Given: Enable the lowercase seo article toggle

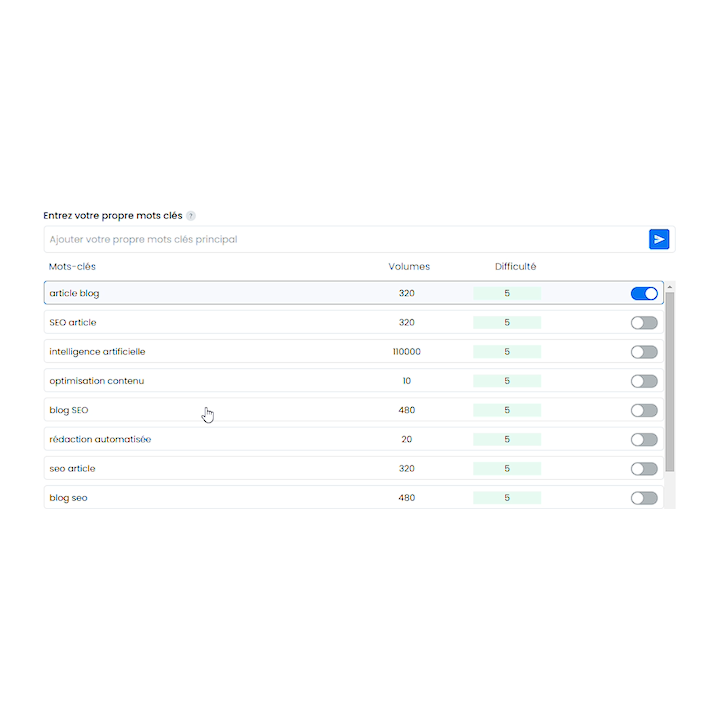Looking at the screenshot, I should point(644,469).
